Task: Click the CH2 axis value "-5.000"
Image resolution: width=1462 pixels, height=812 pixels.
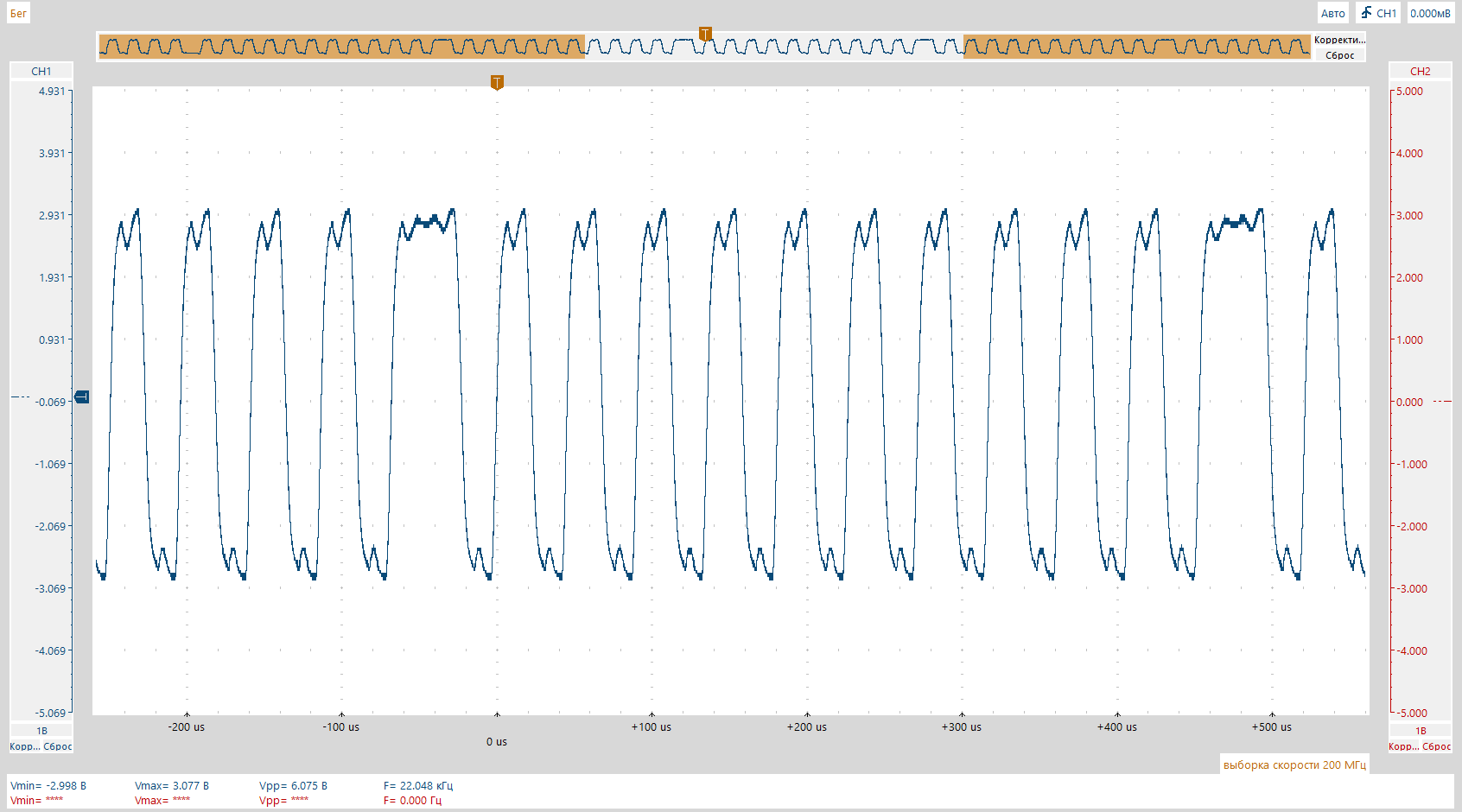Action: coord(1412,713)
